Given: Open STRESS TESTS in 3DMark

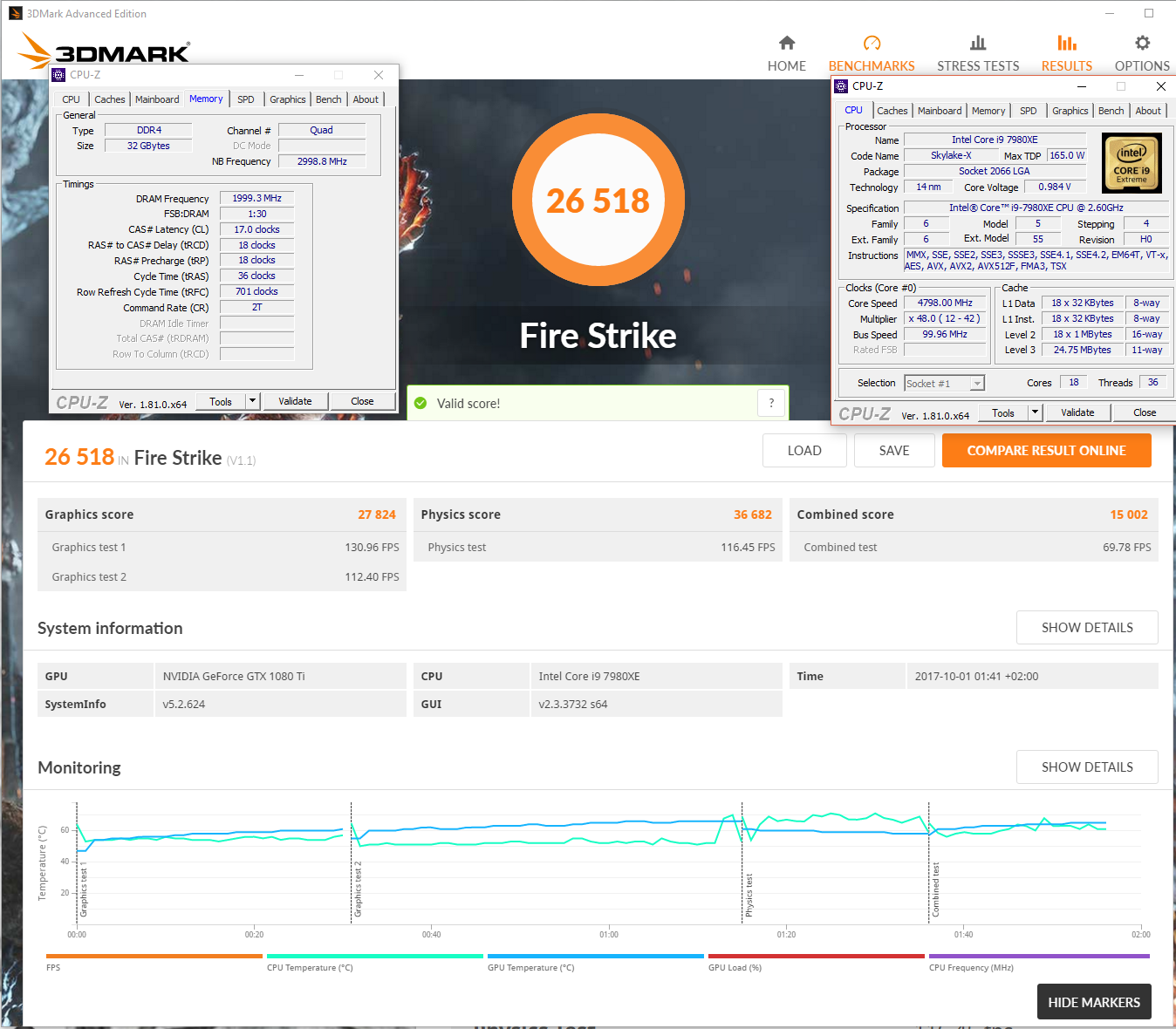Looking at the screenshot, I should pyautogui.click(x=978, y=54).
